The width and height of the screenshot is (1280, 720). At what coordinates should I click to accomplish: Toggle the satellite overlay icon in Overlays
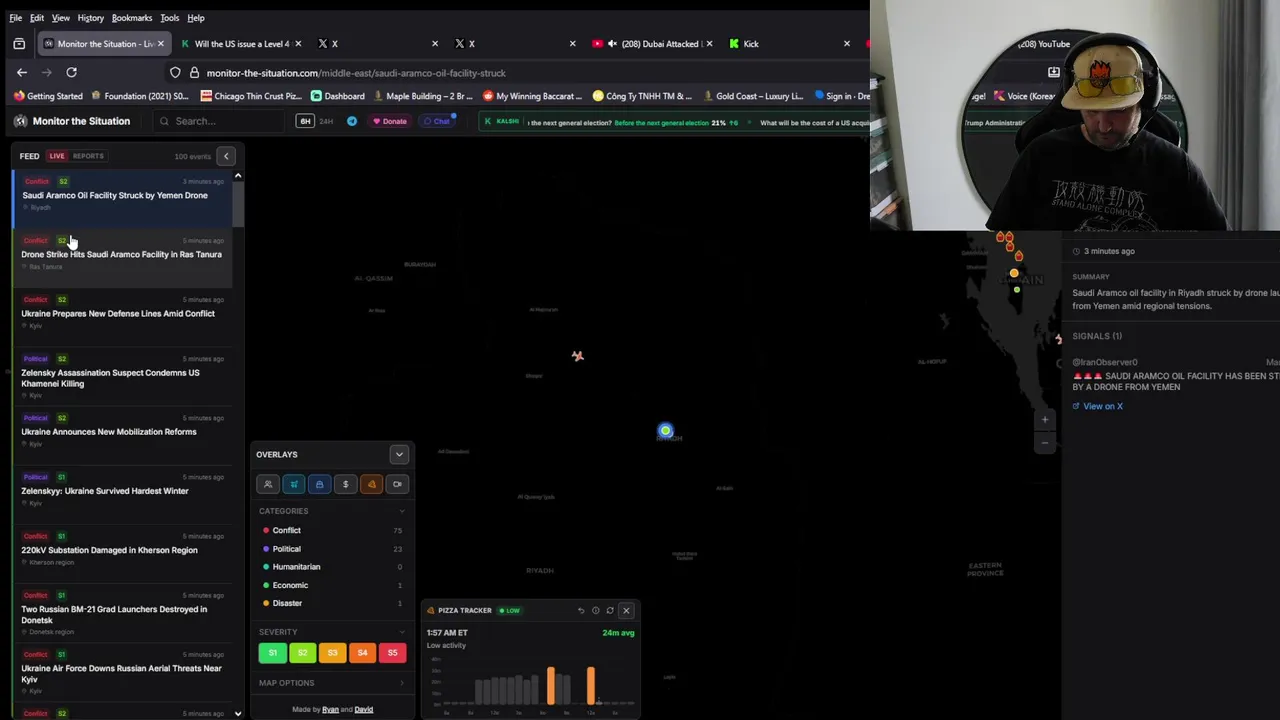(x=294, y=484)
